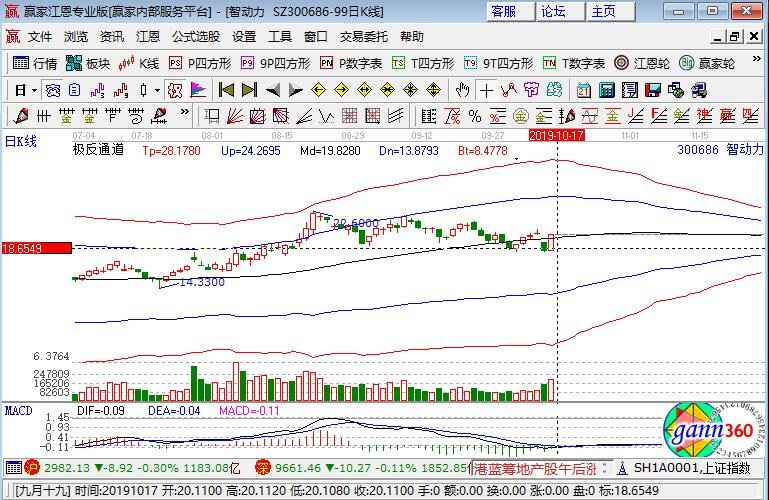Click the scrolling news ticker headline
The width and height of the screenshot is (769, 500).
[535, 469]
